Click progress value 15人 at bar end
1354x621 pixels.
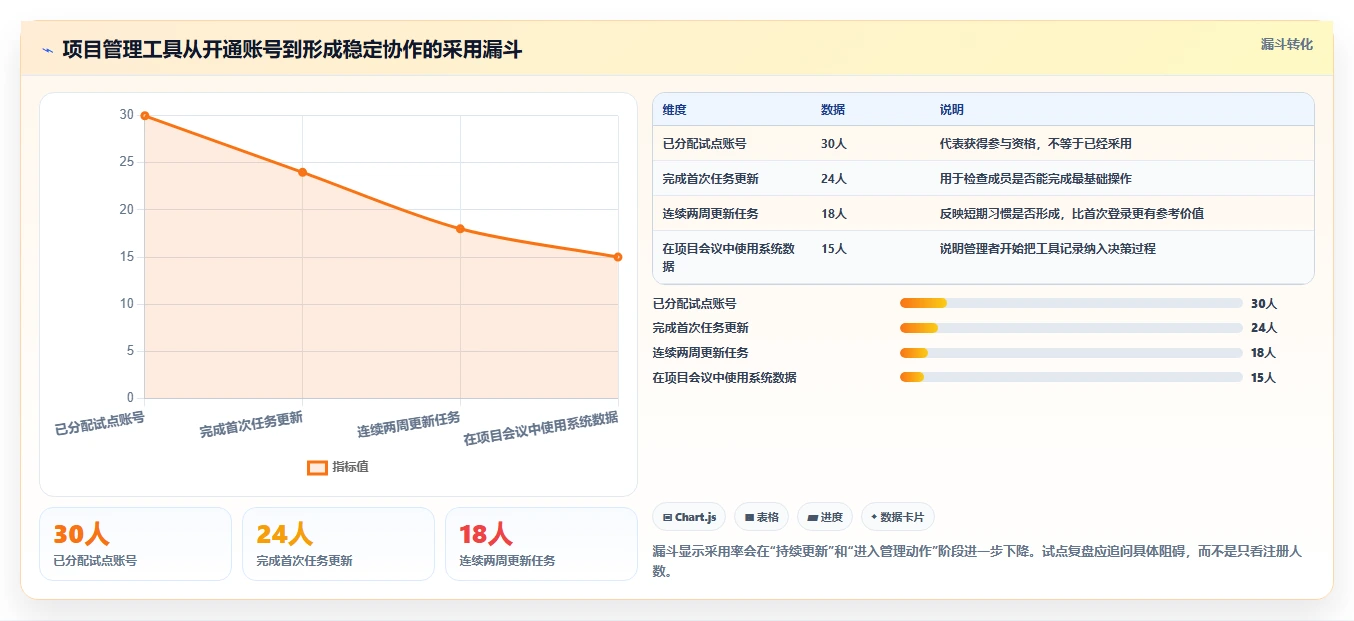(x=1264, y=377)
